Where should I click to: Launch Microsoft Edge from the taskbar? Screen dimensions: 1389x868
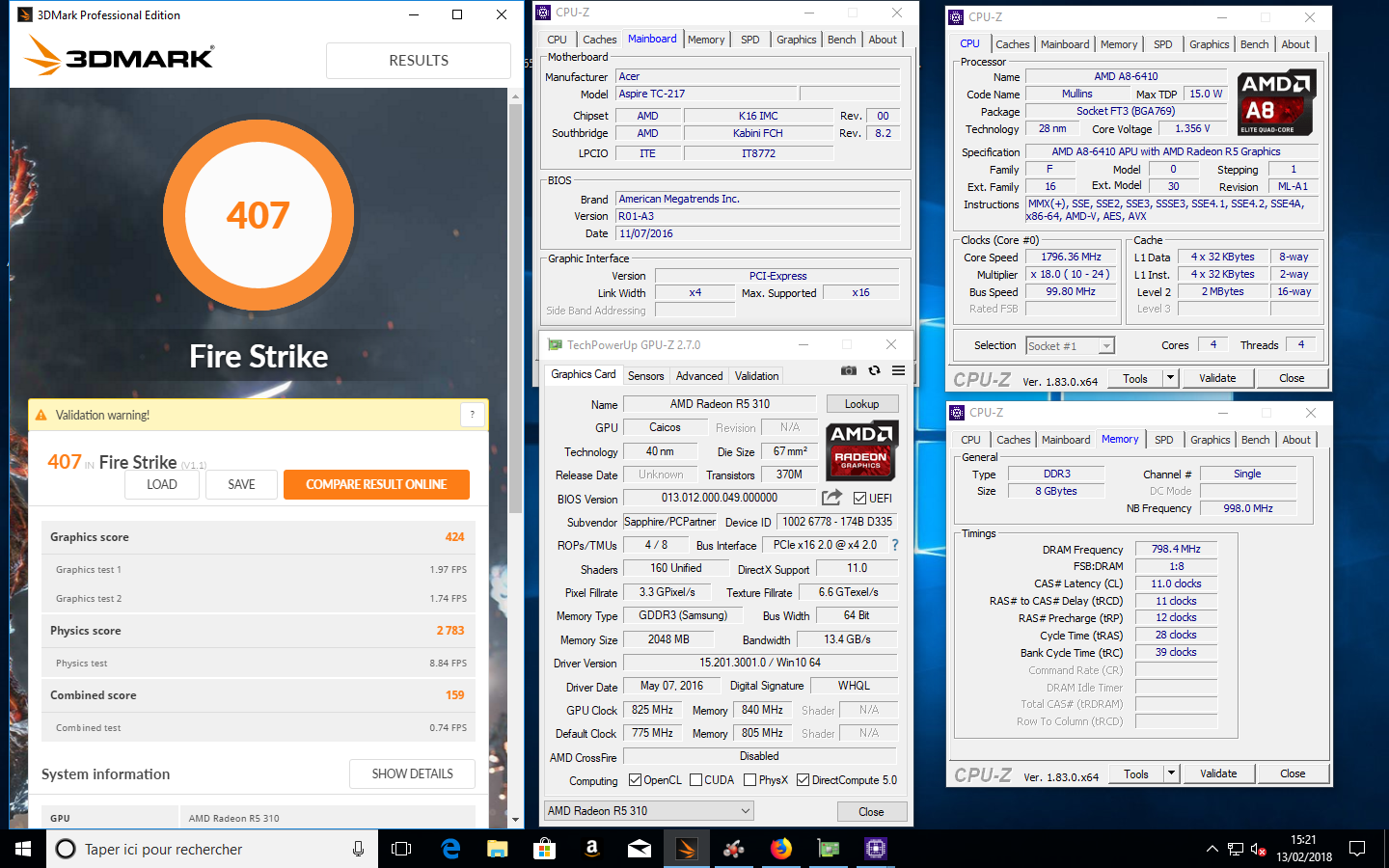coord(450,849)
